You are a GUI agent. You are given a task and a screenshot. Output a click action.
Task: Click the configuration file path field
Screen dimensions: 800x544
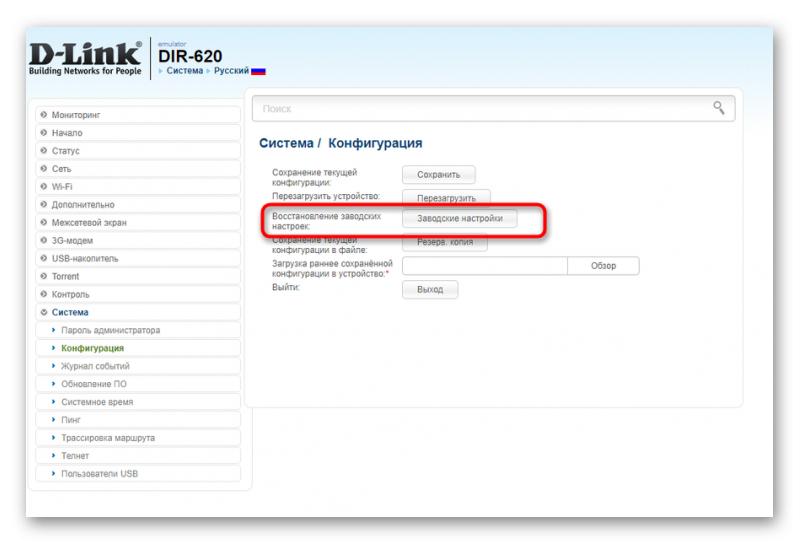pyautogui.click(x=485, y=265)
